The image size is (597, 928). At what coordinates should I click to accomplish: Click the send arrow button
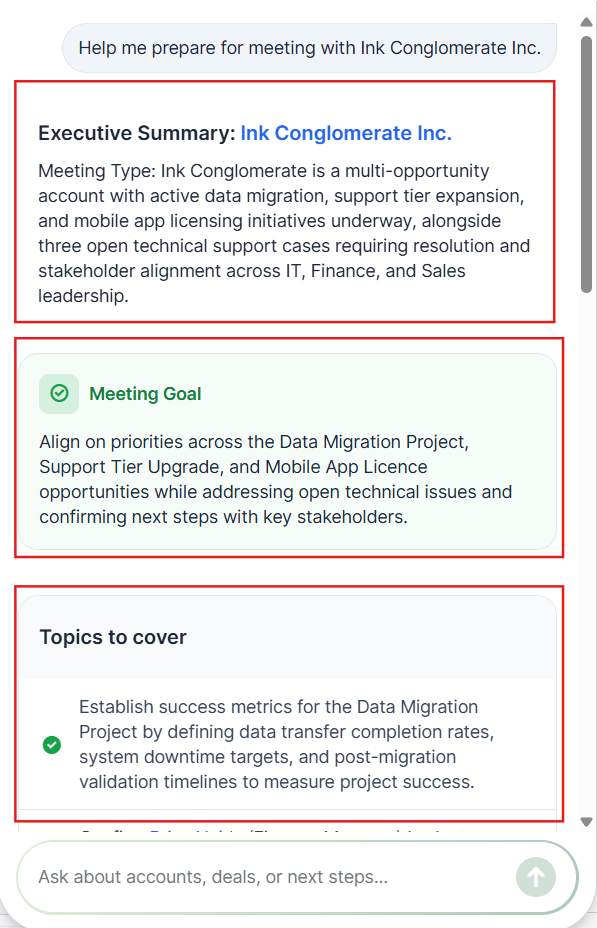535,877
